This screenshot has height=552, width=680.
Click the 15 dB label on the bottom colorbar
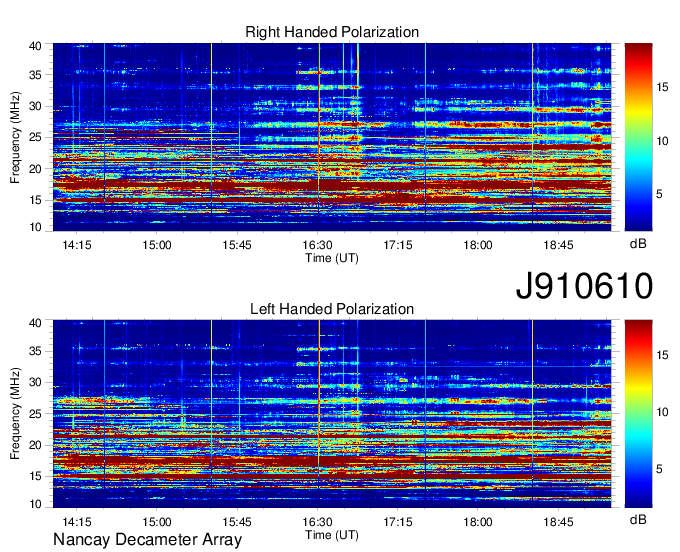[662, 356]
